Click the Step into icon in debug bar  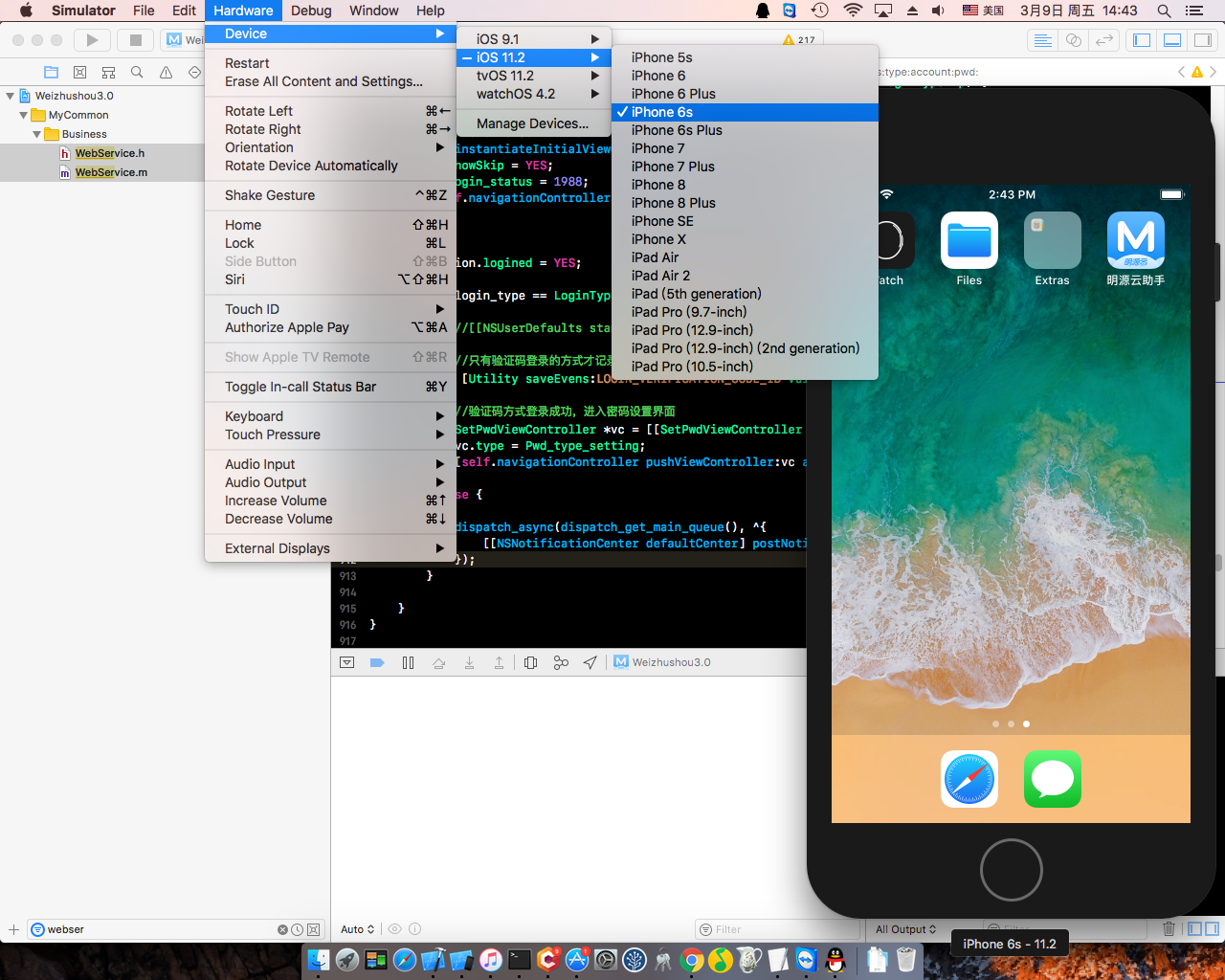tap(469, 662)
